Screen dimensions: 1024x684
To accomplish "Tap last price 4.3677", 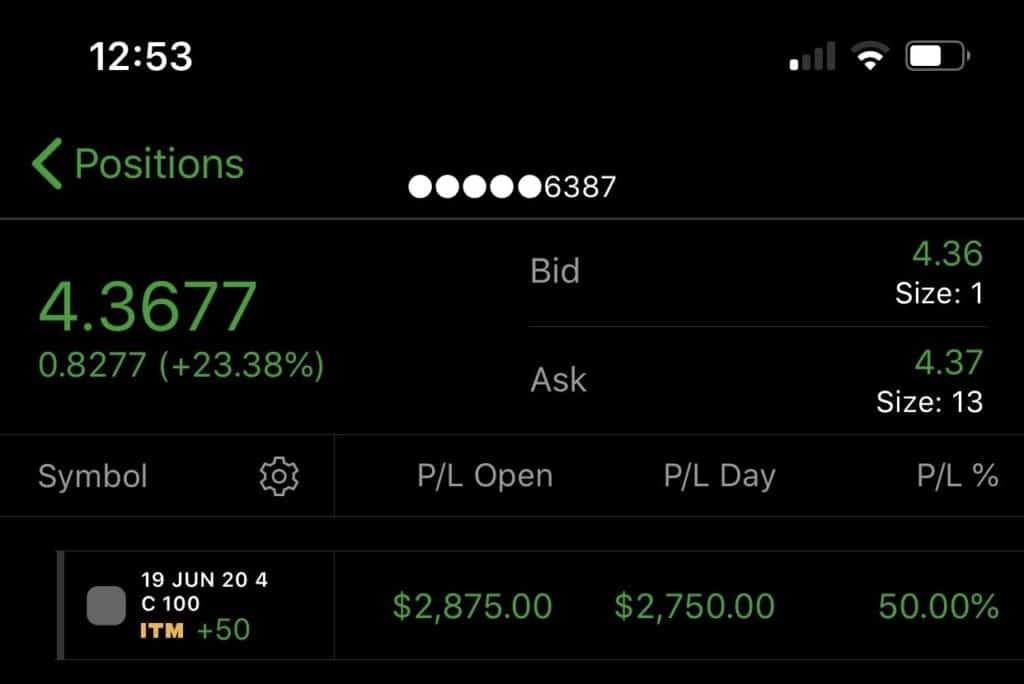I will [148, 306].
